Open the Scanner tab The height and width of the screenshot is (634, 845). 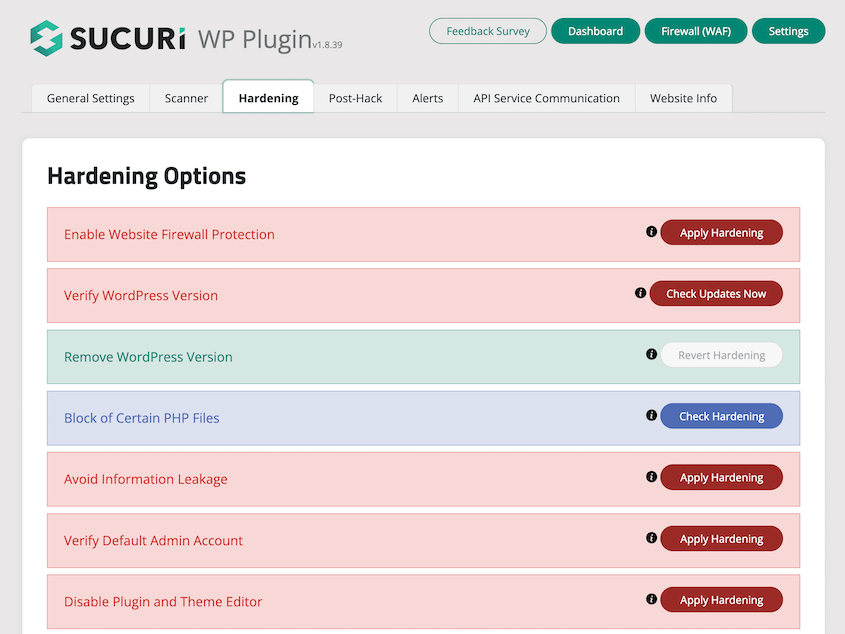tap(186, 98)
